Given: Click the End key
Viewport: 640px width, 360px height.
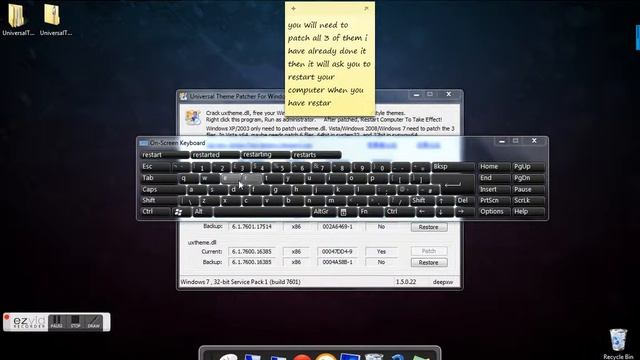Looking at the screenshot, I should click(494, 178).
